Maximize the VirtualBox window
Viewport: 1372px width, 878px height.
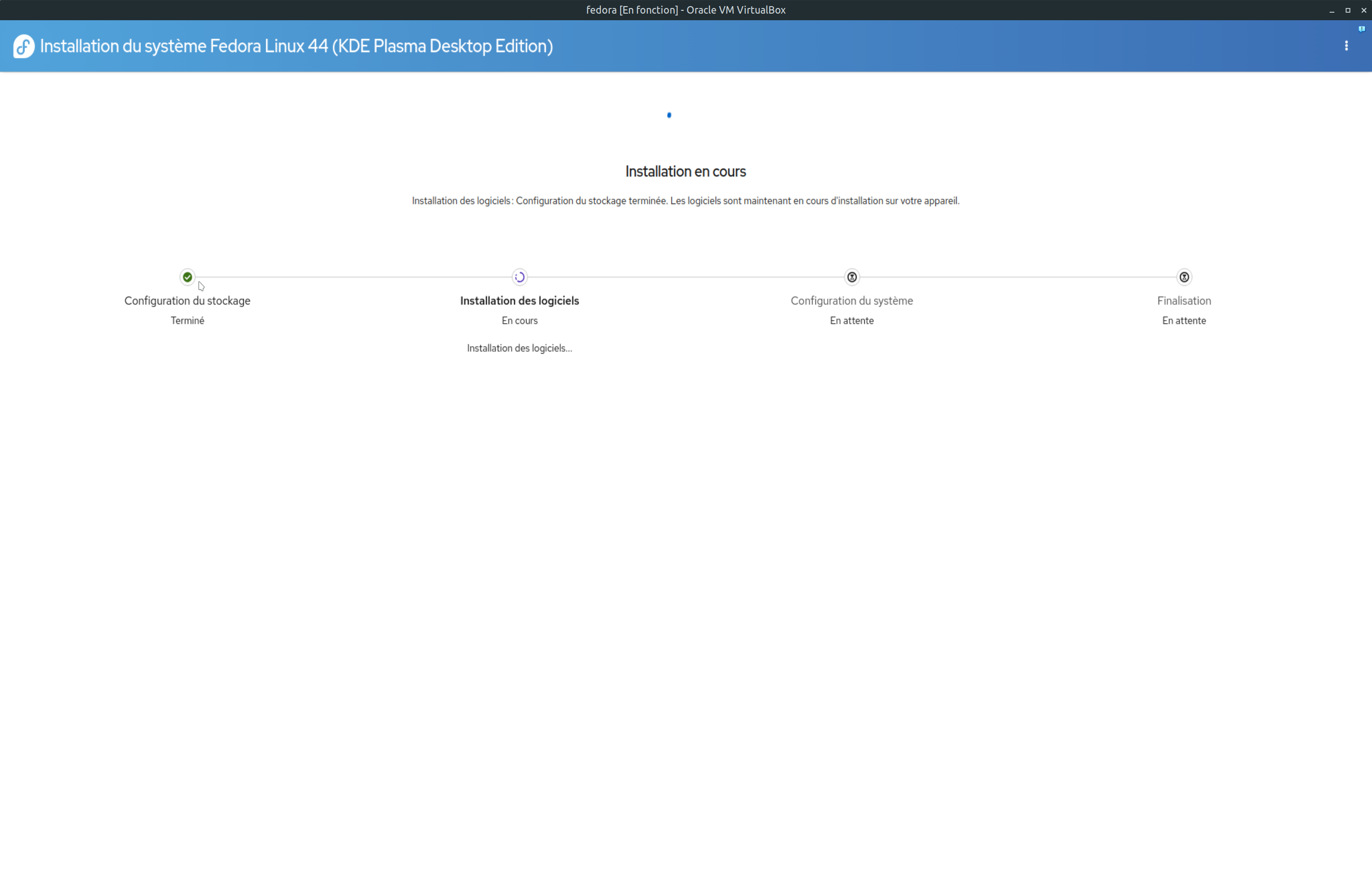(x=1348, y=10)
